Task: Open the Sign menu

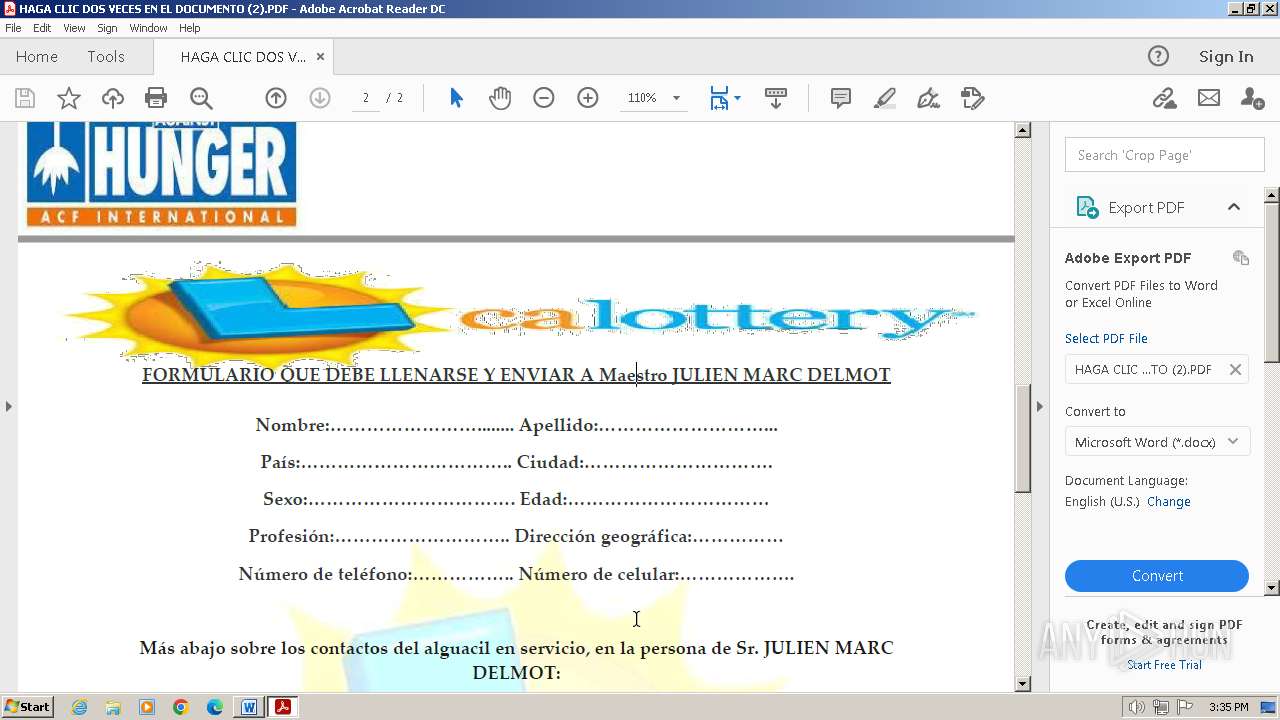Action: (107, 28)
